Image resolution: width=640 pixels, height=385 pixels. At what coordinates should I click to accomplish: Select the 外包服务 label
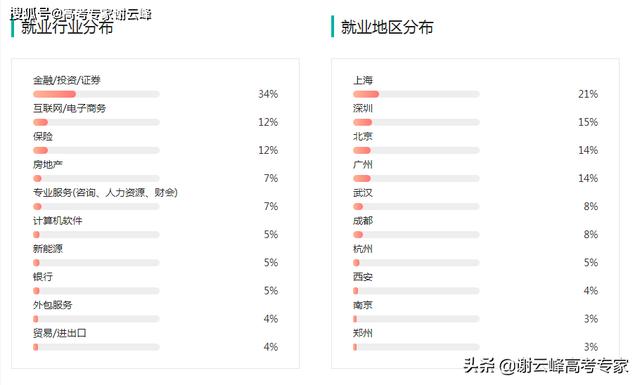click(53, 305)
